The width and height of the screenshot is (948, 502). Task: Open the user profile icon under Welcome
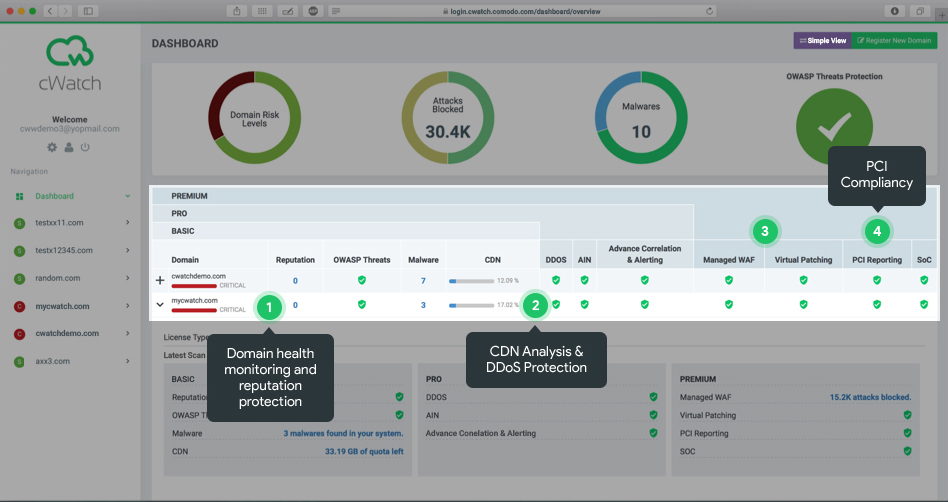69,147
